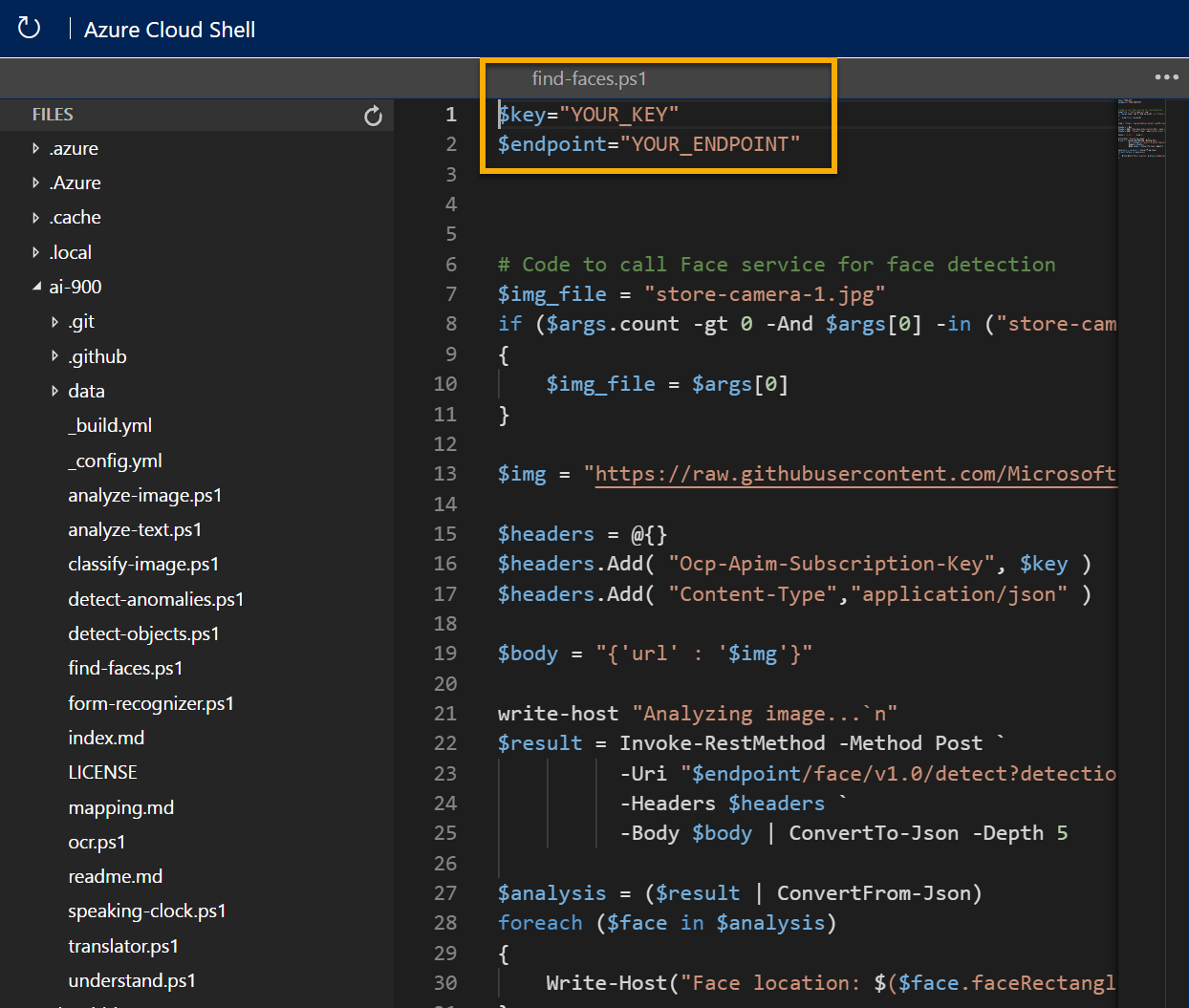Viewport: 1189px width, 1008px height.
Task: Click the "YOUR_ENDPOINT" string on line 2
Action: pos(709,144)
